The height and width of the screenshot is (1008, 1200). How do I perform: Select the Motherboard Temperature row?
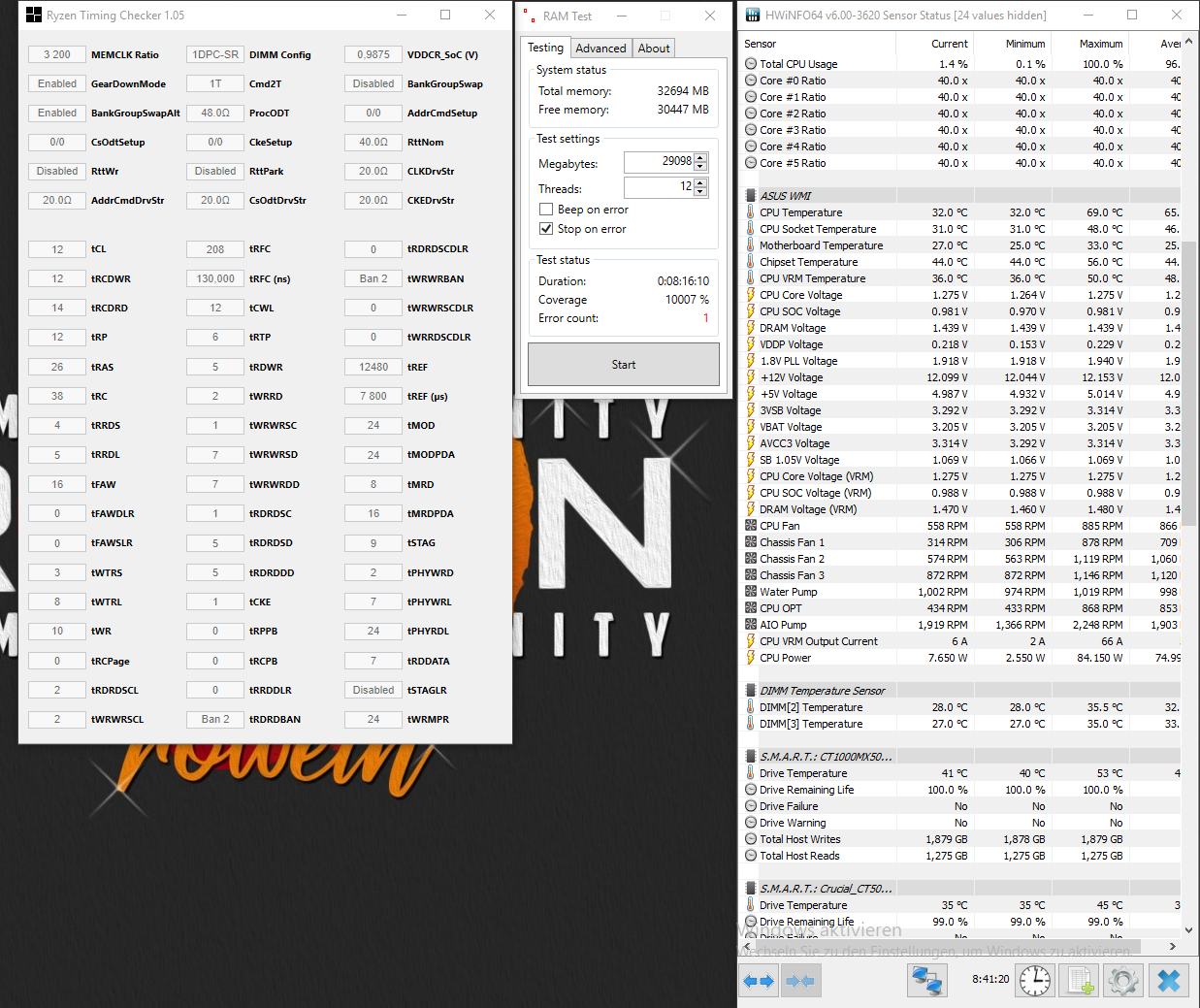point(960,245)
